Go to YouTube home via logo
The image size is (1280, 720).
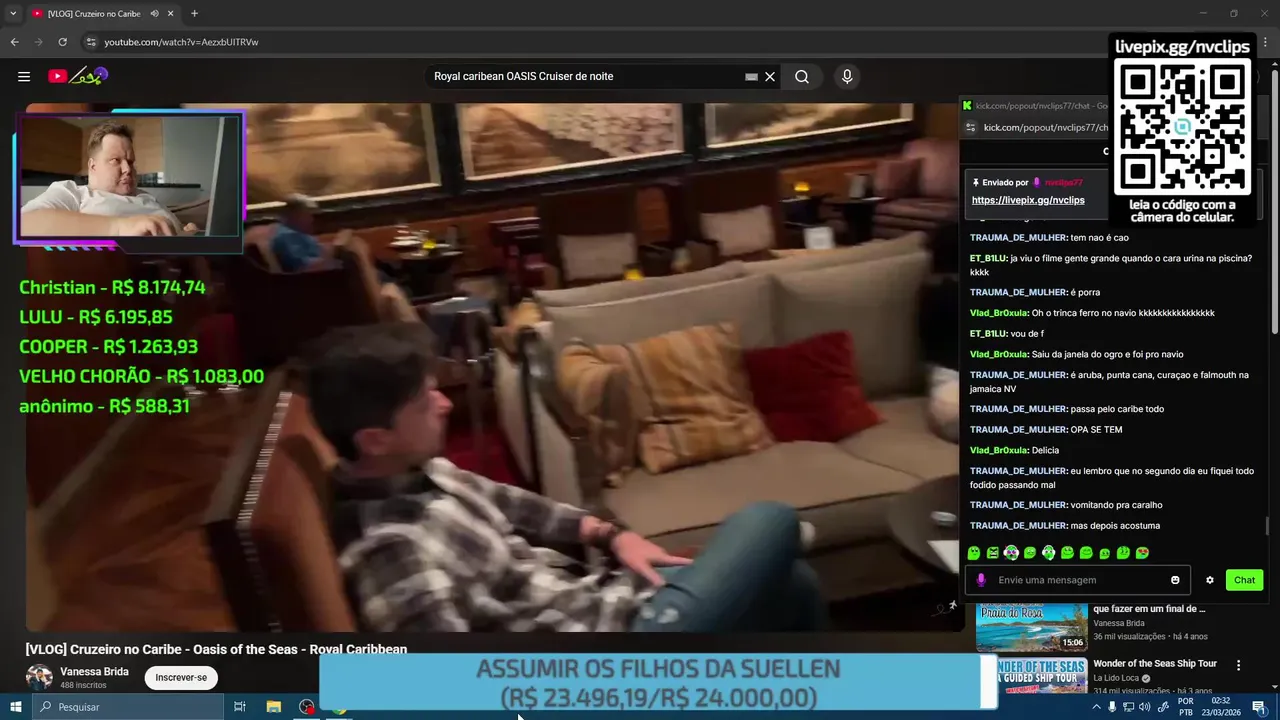[x=77, y=76]
